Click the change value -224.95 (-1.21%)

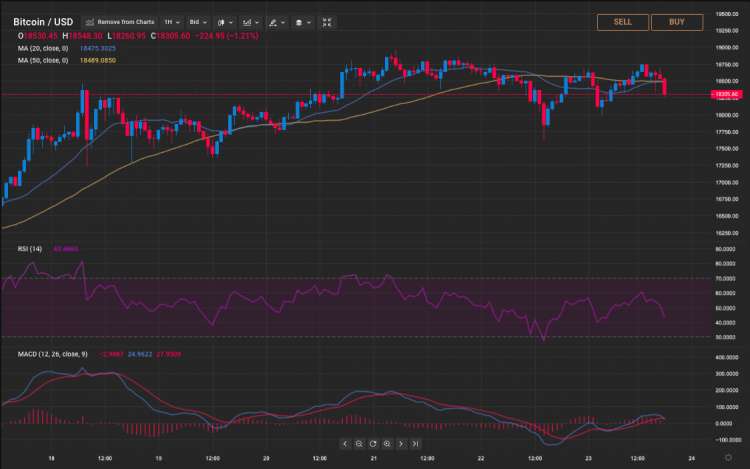pos(227,36)
